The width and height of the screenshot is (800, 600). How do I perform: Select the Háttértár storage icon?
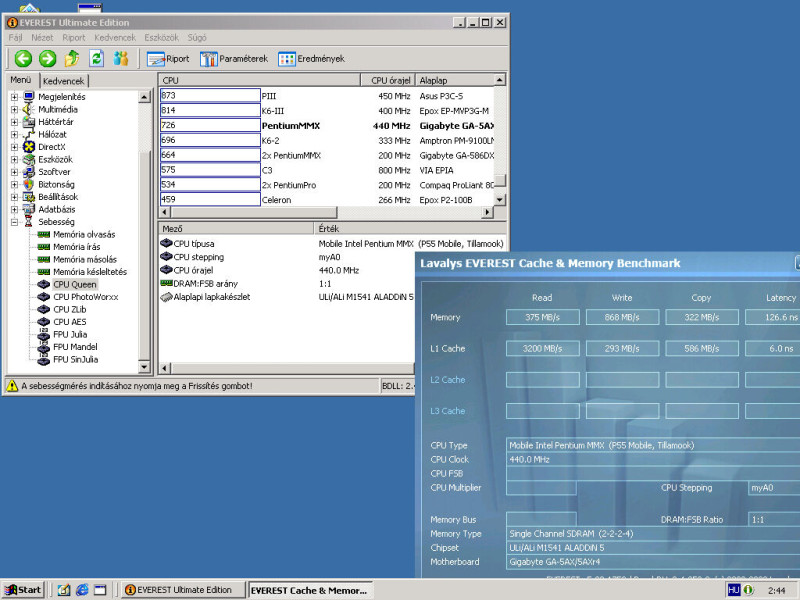pos(29,121)
